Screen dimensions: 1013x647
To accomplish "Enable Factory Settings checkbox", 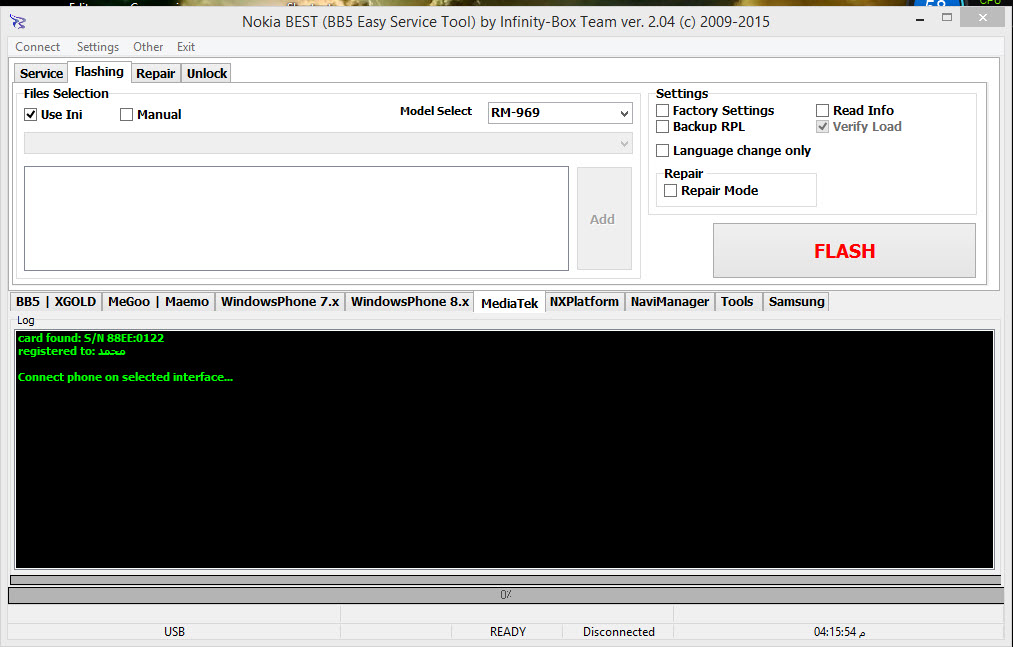I will (x=662, y=111).
